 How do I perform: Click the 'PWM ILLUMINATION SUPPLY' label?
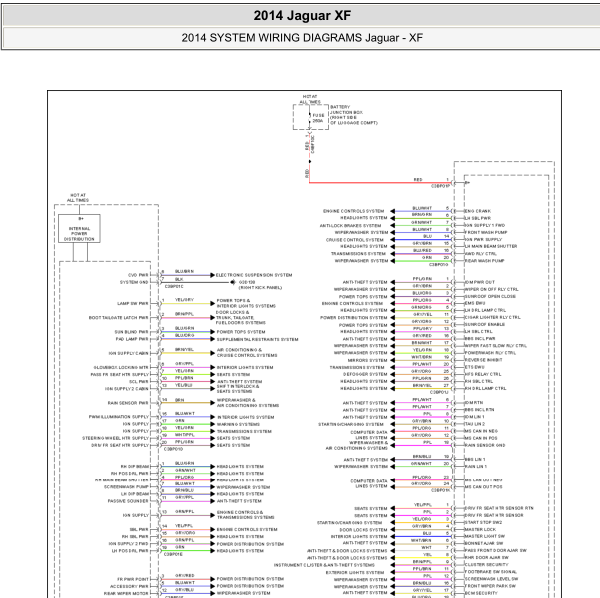(x=119, y=417)
